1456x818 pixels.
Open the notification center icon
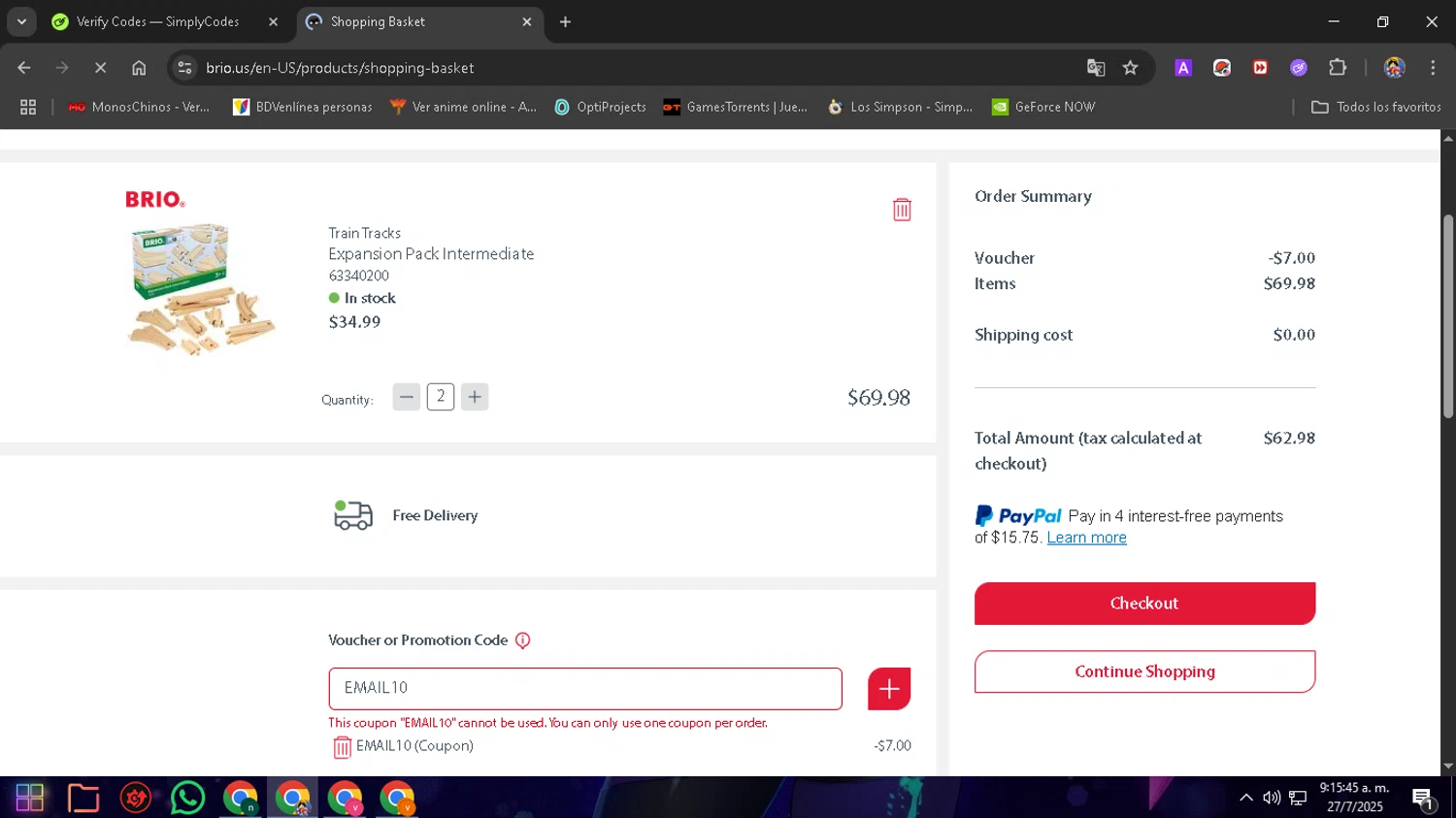[x=1423, y=799]
